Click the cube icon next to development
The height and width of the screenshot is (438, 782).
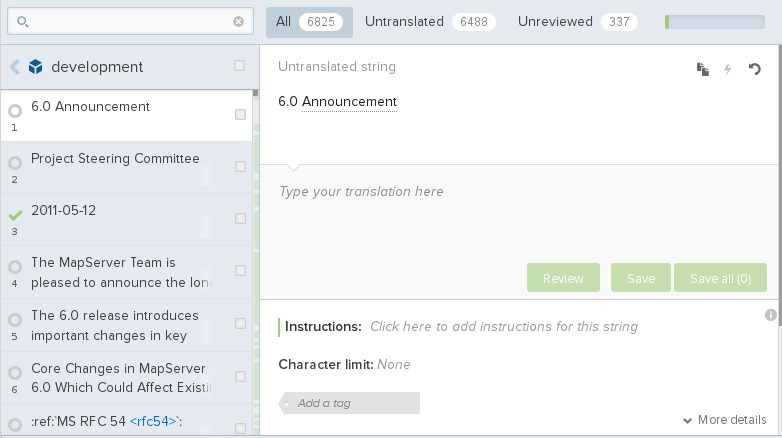tap(36, 67)
